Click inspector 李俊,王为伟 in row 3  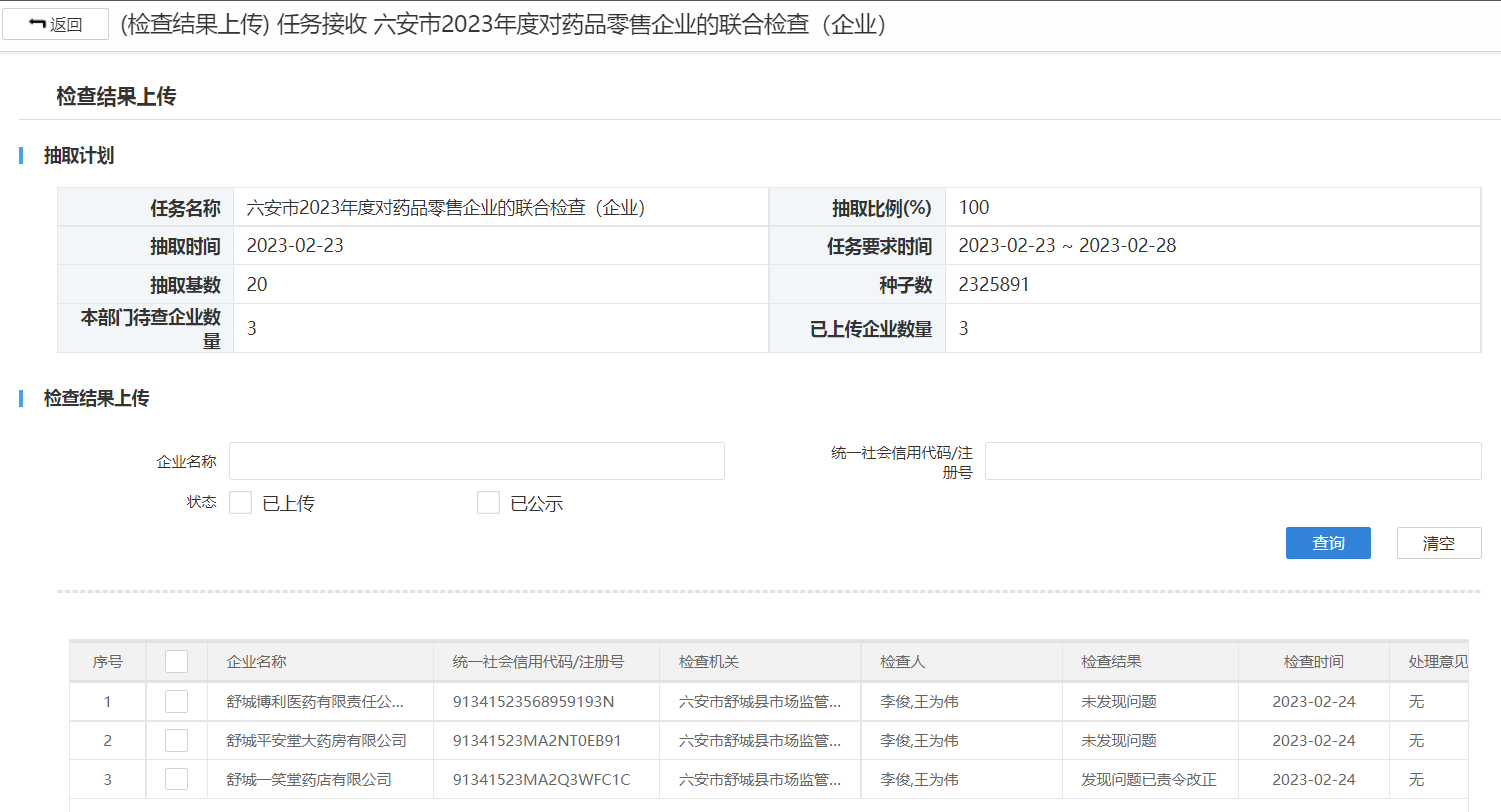tap(919, 780)
